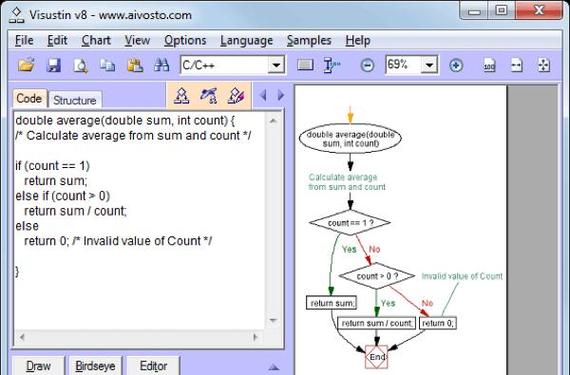Click the Paste clipboard icon

[135, 65]
